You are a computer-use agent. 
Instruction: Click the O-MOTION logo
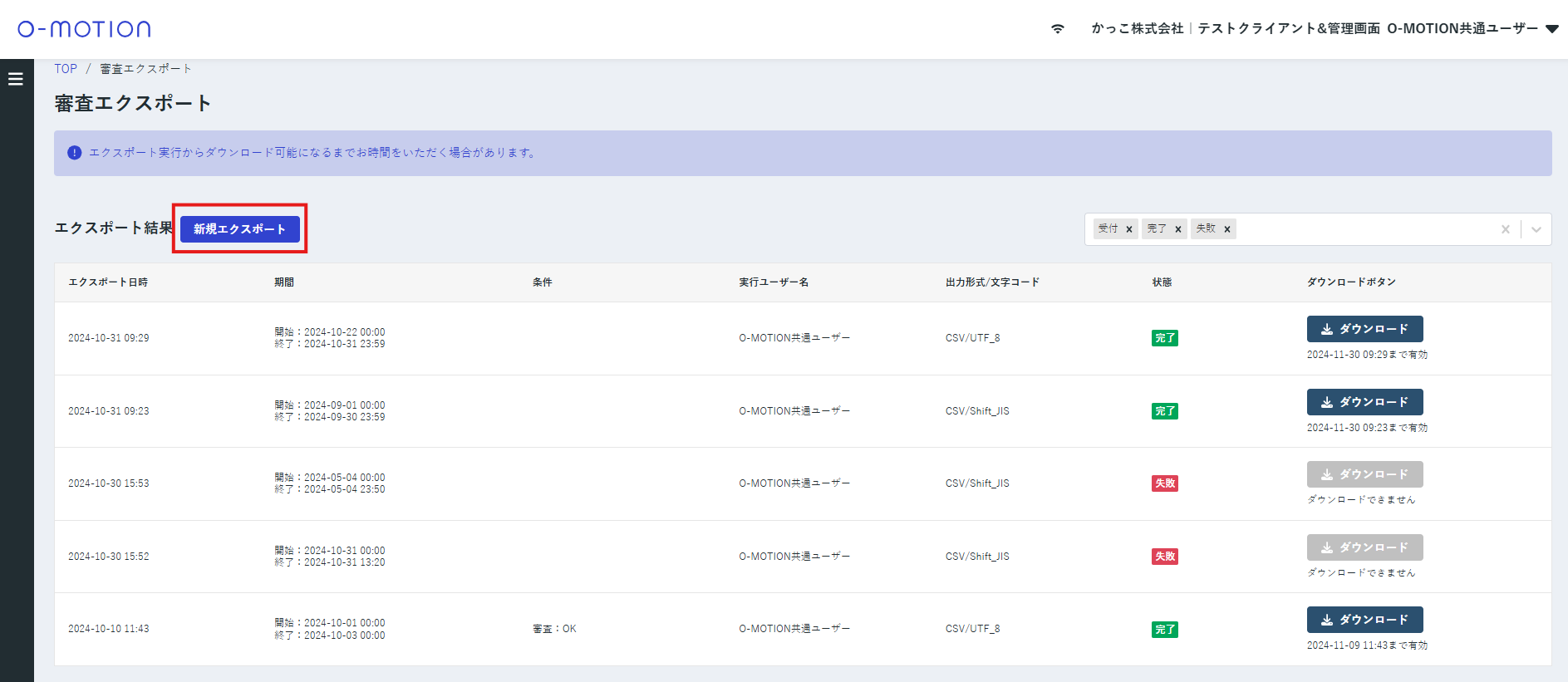point(84,29)
